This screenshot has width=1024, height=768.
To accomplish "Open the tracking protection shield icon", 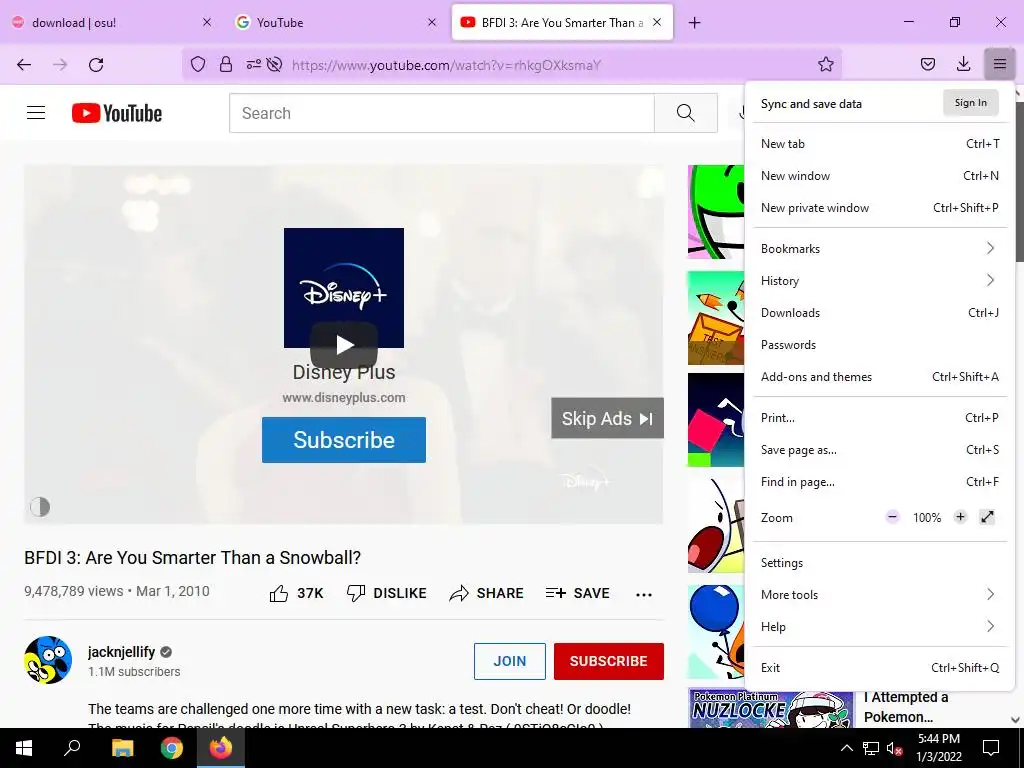I will (x=198, y=64).
